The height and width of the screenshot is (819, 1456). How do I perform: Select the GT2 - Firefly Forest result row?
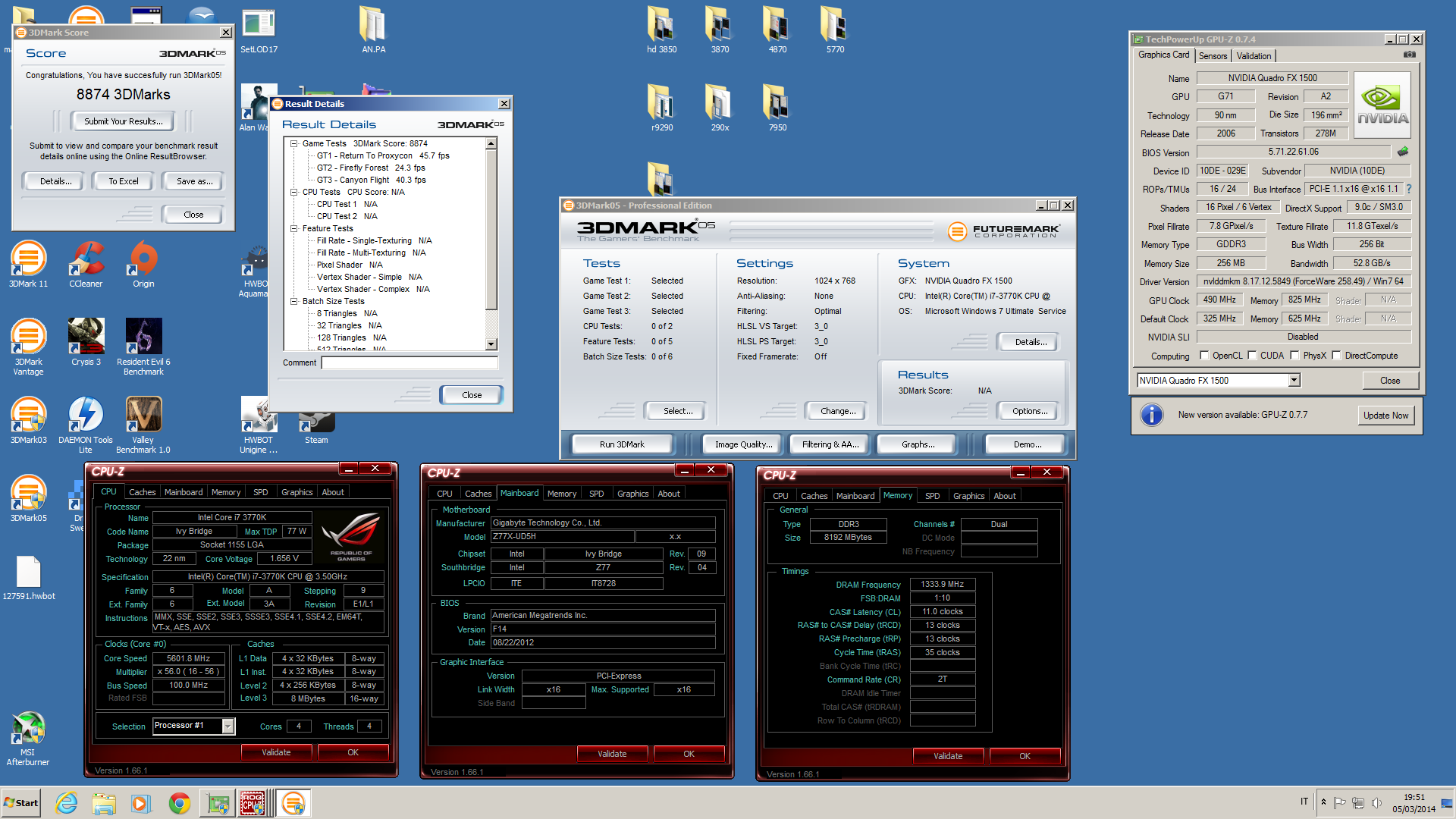371,168
